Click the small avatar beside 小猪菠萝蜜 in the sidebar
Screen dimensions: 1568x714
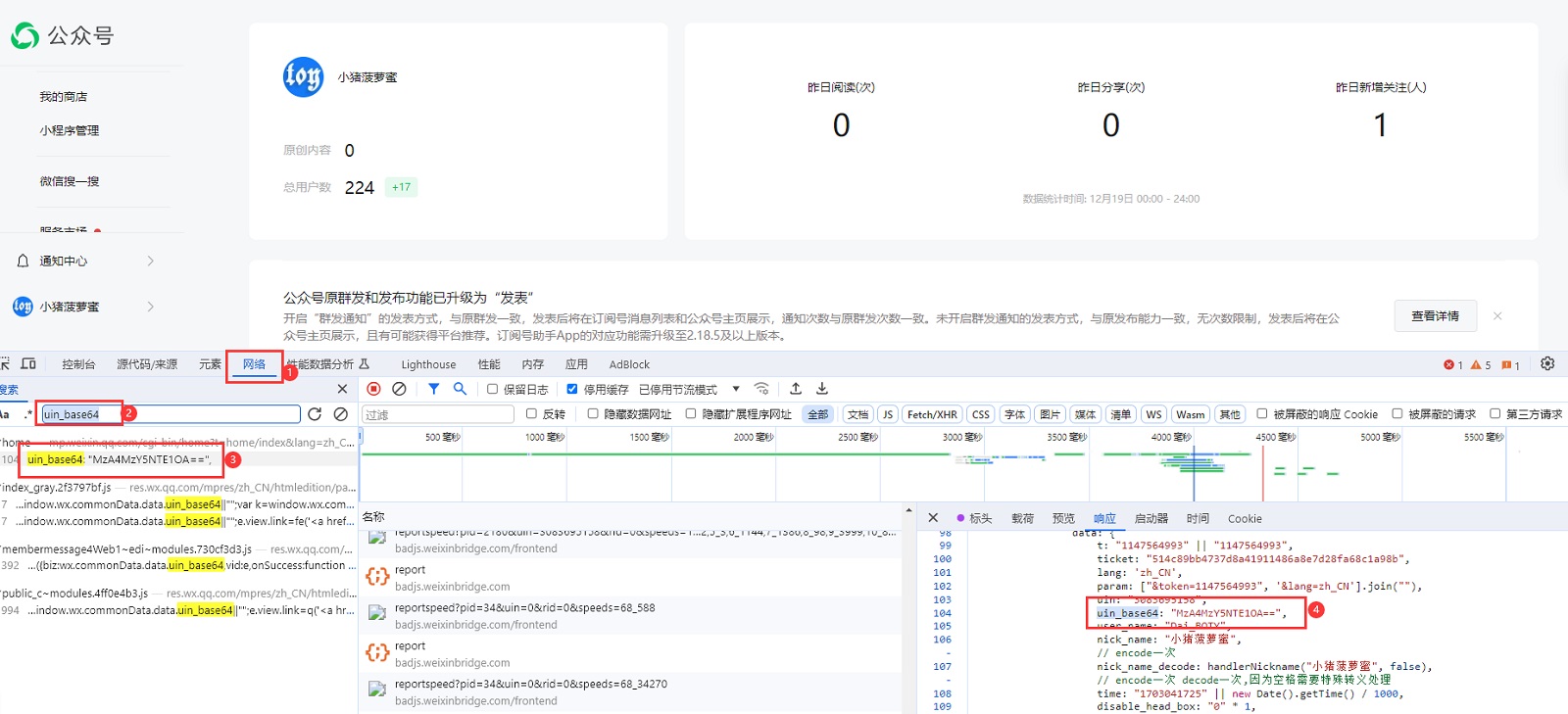(x=23, y=307)
